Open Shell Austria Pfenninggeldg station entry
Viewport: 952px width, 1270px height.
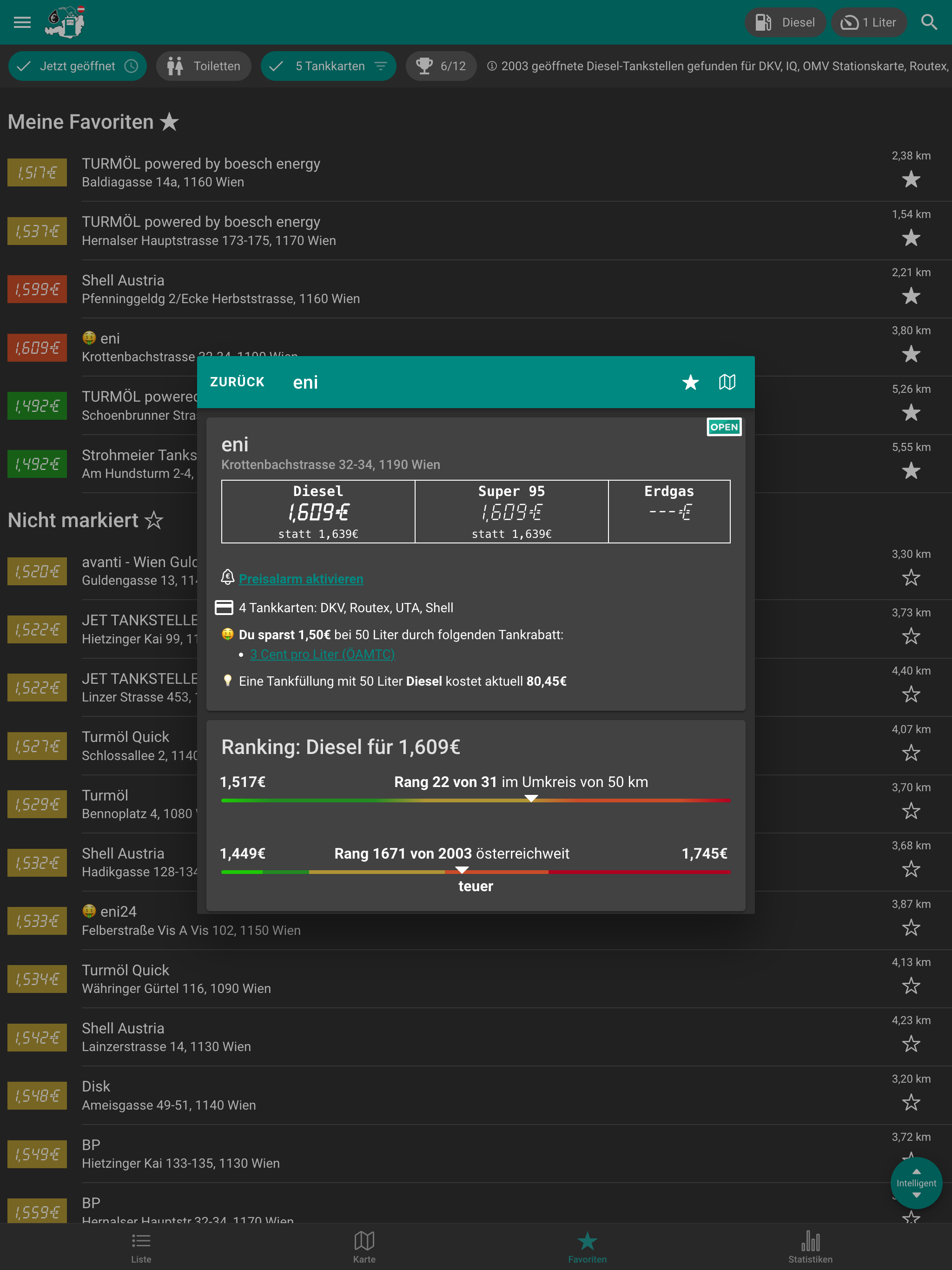click(x=476, y=289)
